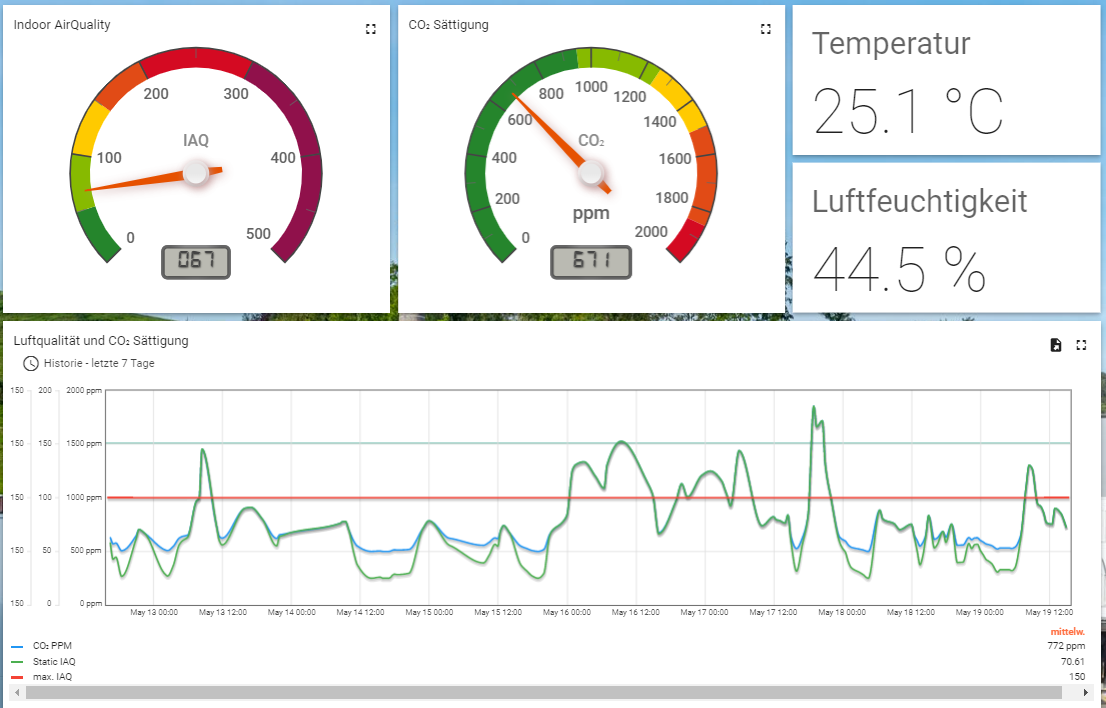Expand CO₂ Sättigung widget to fullscreen
The image size is (1106, 708).
tap(766, 29)
